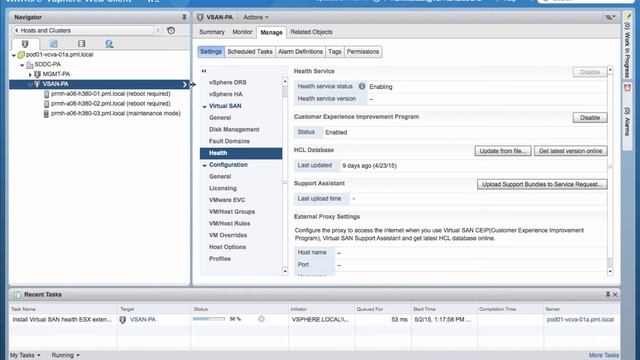Click the object view options icon top right
The width and height of the screenshot is (640, 360).
[x=610, y=17]
